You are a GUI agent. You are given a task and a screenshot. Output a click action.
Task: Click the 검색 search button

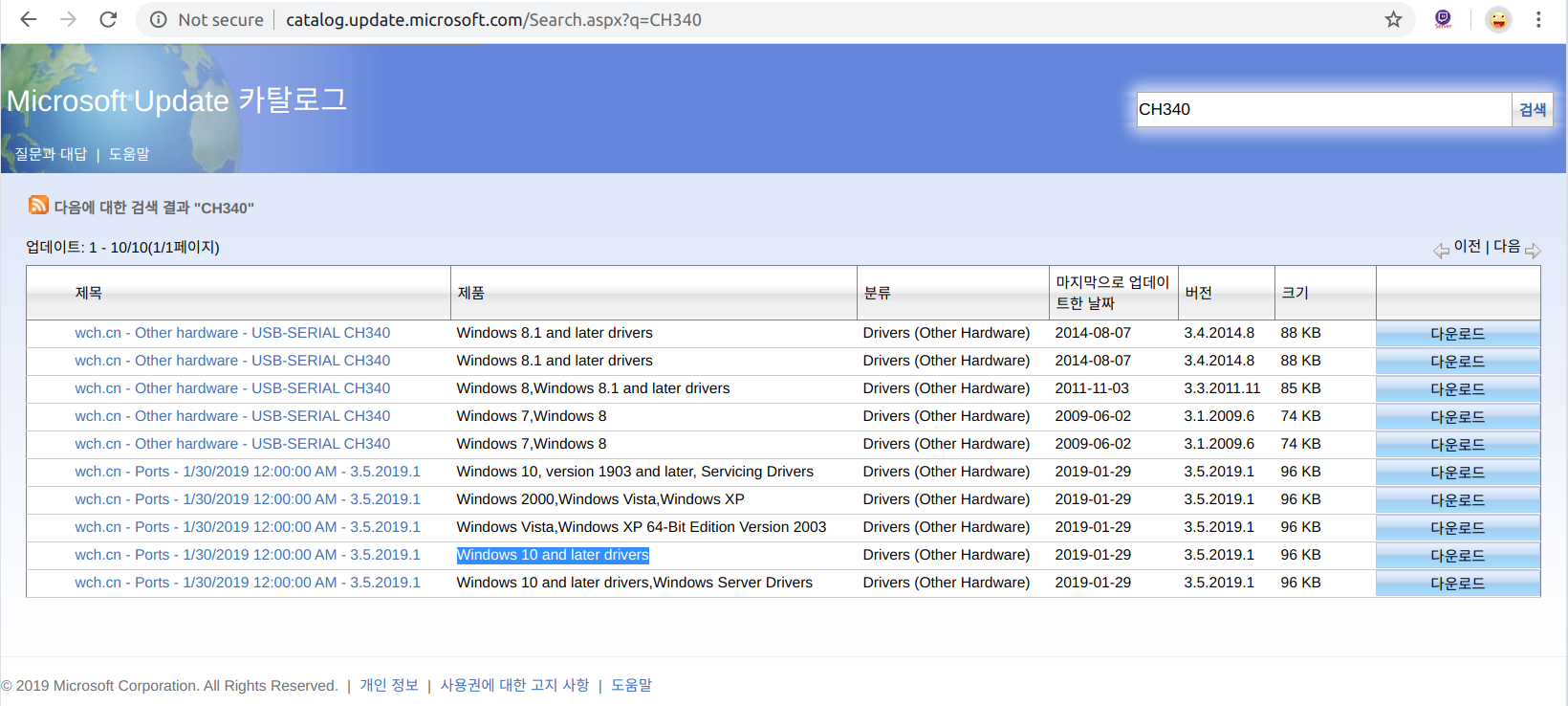(1533, 109)
